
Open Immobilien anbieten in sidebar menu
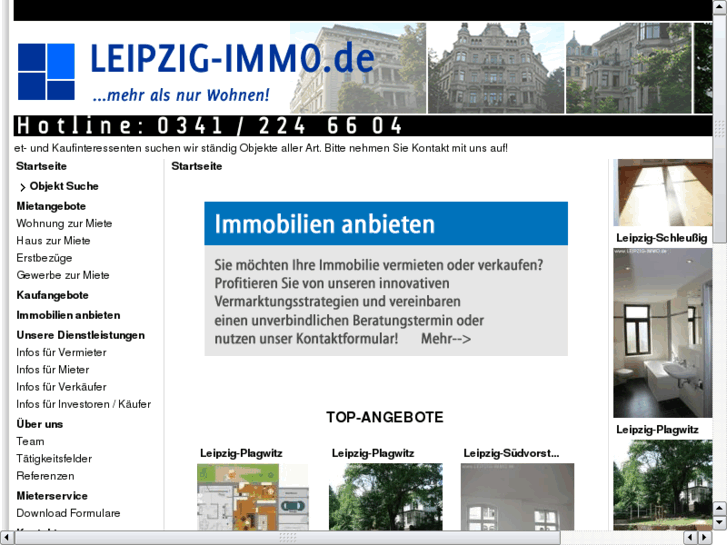[x=68, y=315]
